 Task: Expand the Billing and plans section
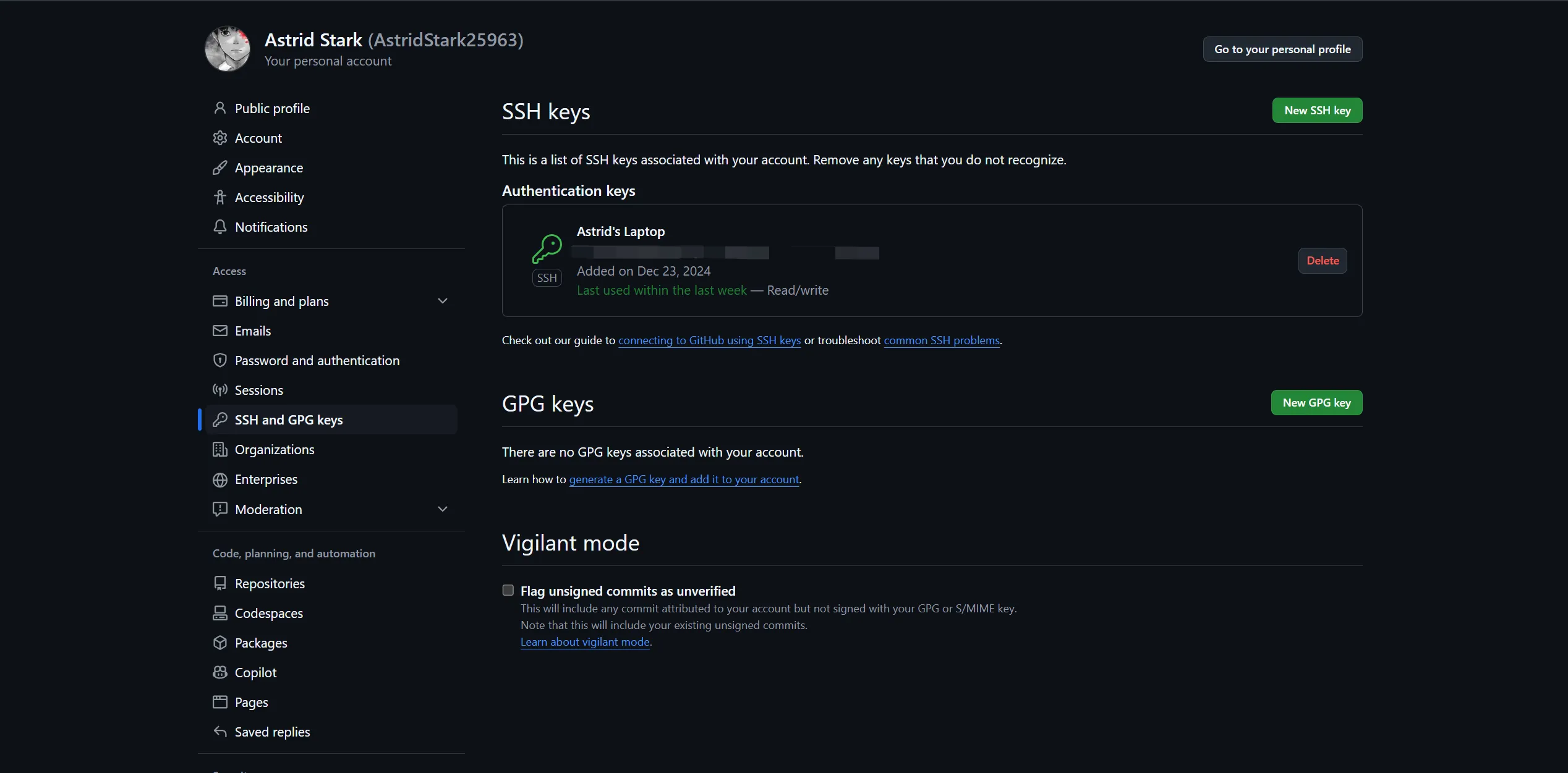(443, 301)
